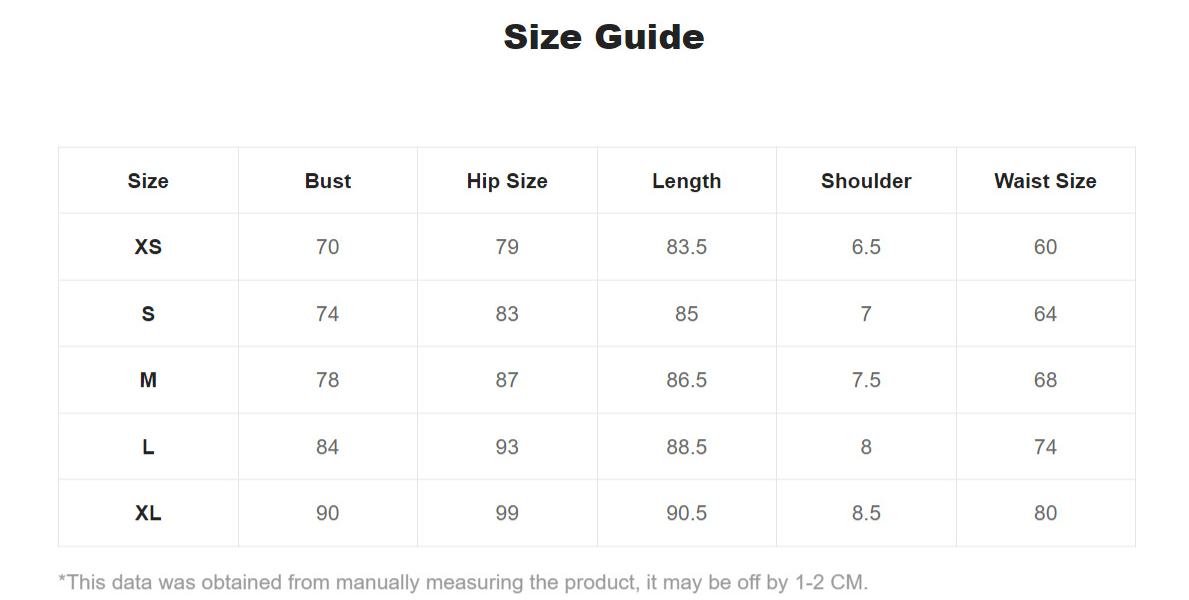The height and width of the screenshot is (600, 1189).
Task: Click the XS bust value 70
Action: pos(328,247)
